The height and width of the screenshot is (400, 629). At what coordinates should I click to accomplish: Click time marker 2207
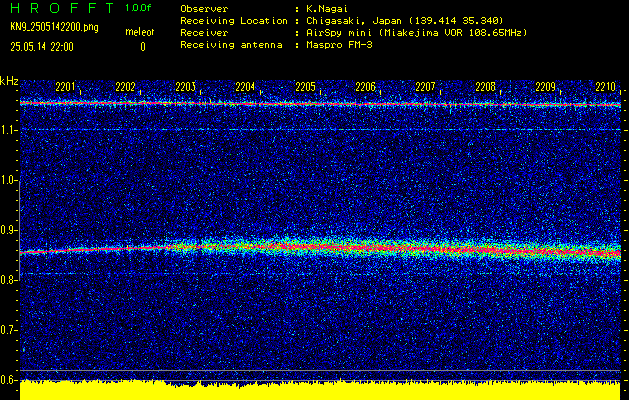(x=425, y=87)
